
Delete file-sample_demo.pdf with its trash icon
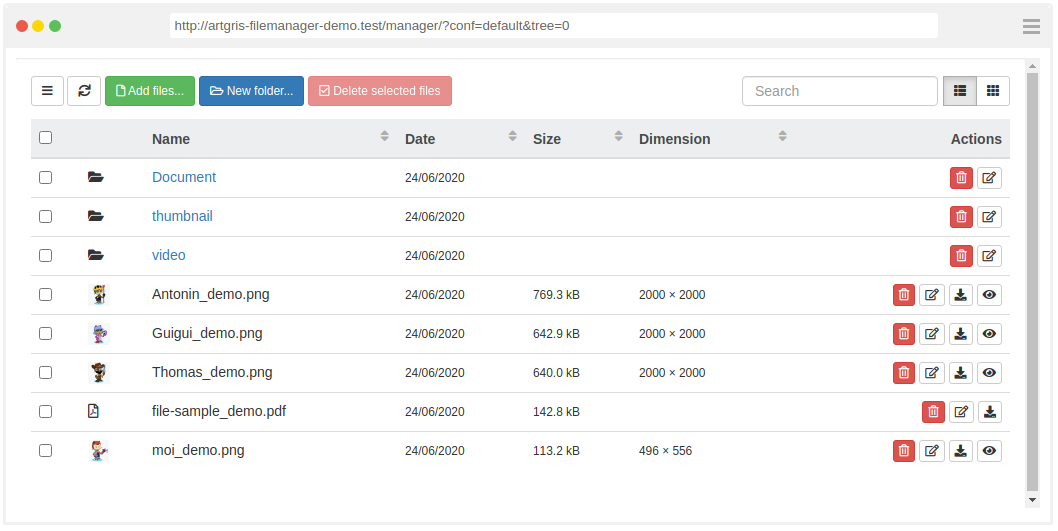tap(933, 412)
